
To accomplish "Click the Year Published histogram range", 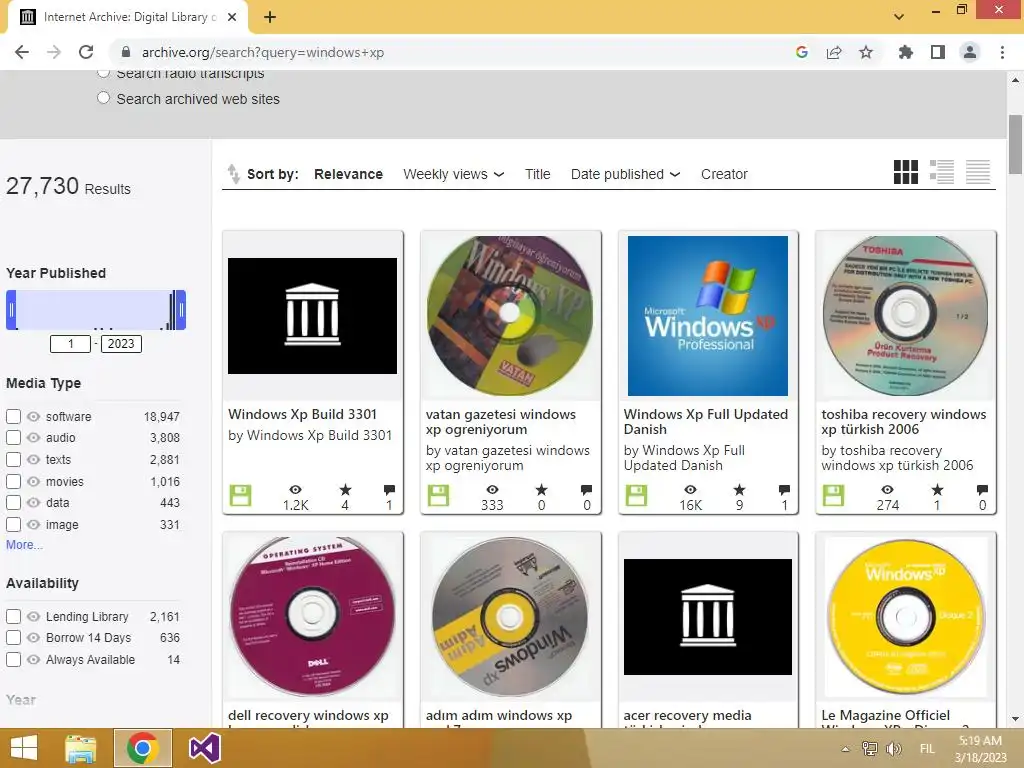I will [x=96, y=310].
